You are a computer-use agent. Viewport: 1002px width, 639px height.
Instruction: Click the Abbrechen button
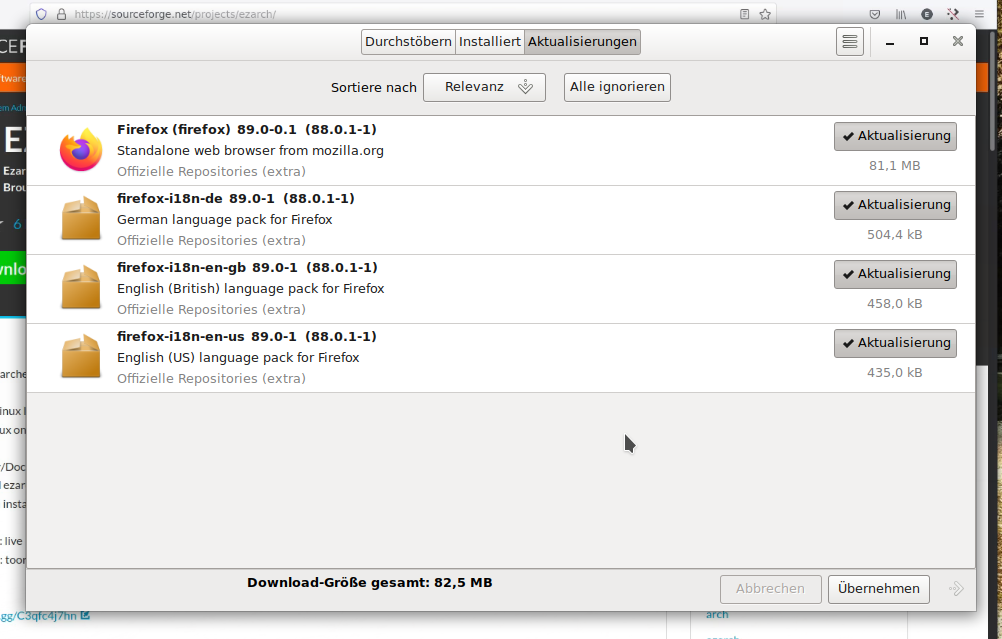coord(771,589)
